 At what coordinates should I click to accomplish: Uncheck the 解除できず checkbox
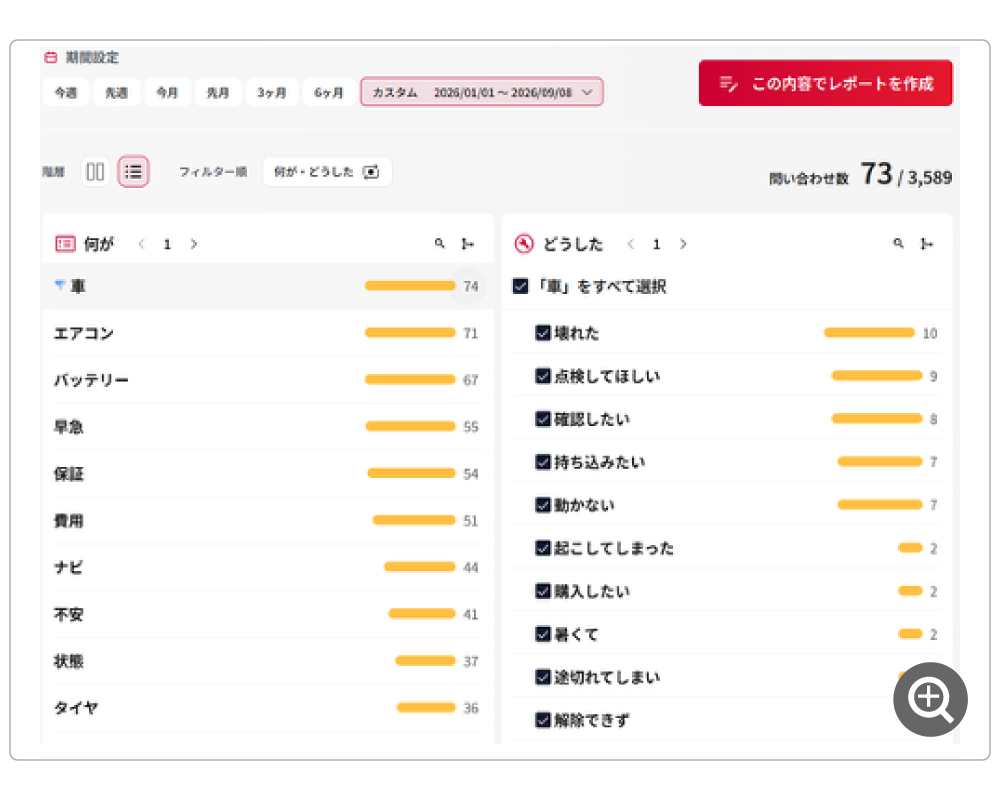coord(543,720)
